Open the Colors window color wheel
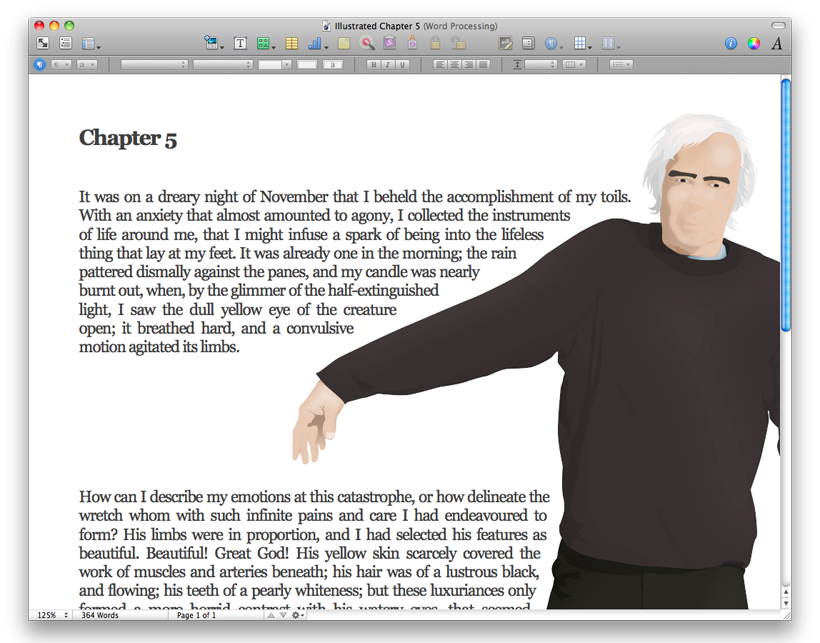This screenshot has width=820, height=643. (x=754, y=43)
